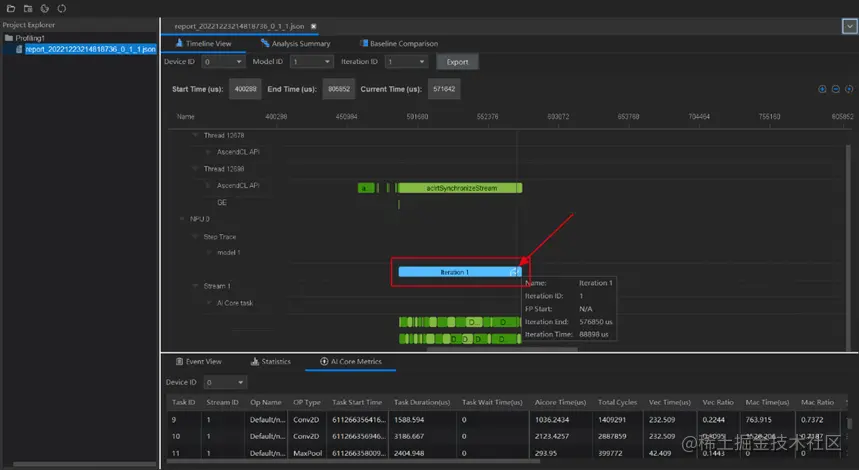The height and width of the screenshot is (470, 859).
Task: Collapse the Step Trace node
Action: [x=194, y=237]
